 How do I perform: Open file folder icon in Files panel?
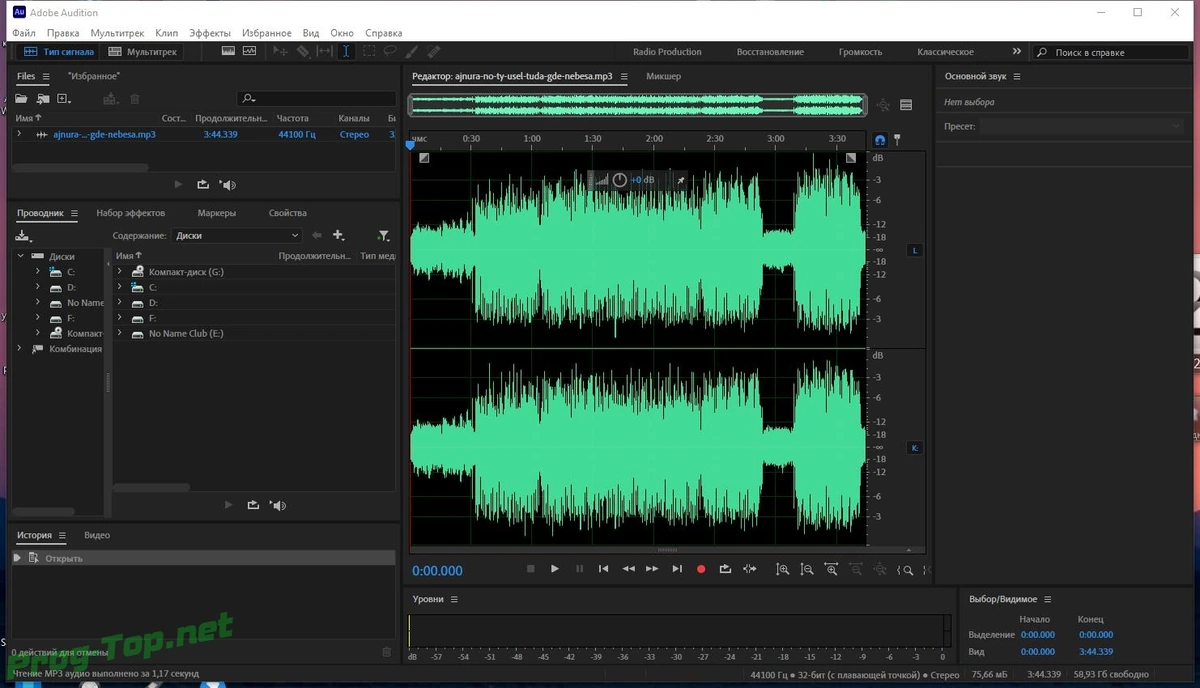click(x=21, y=99)
